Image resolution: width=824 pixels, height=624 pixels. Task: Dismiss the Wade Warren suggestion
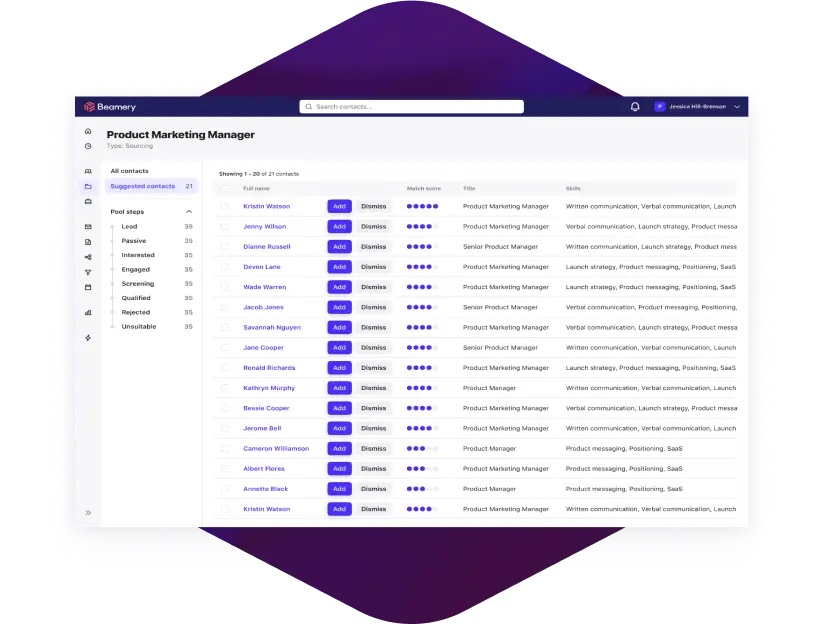pos(373,287)
